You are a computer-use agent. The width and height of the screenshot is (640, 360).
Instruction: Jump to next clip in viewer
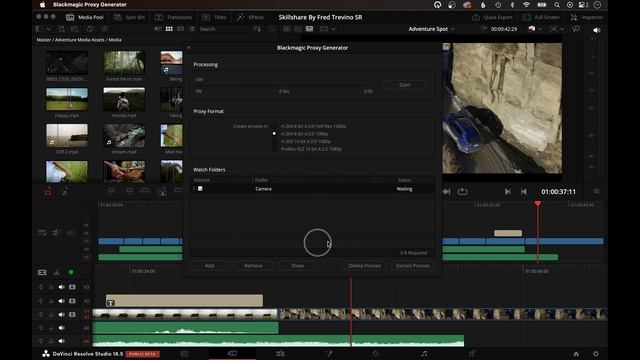coord(447,191)
